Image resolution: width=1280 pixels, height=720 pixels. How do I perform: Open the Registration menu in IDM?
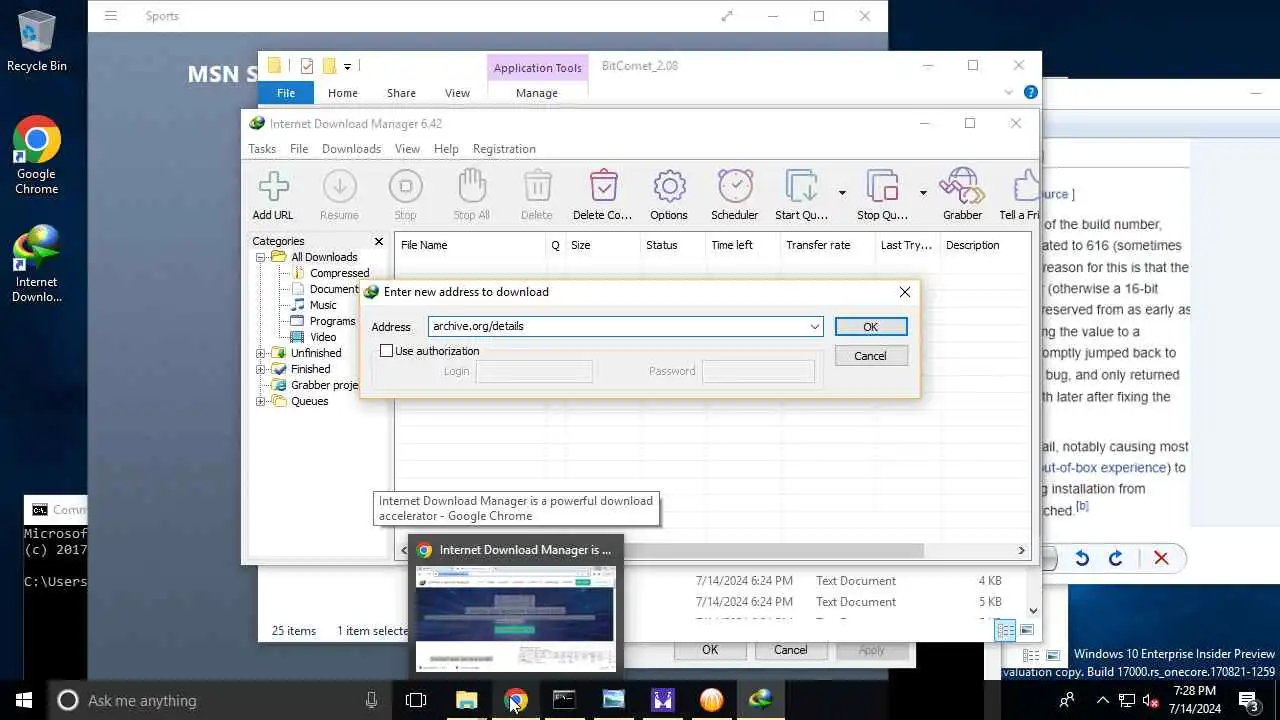tap(504, 148)
